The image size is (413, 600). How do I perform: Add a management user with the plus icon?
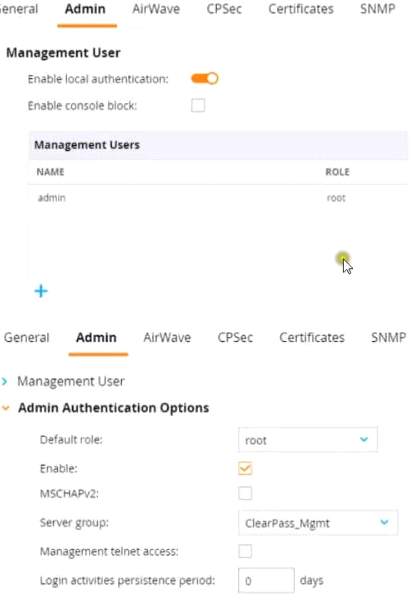[x=41, y=291]
